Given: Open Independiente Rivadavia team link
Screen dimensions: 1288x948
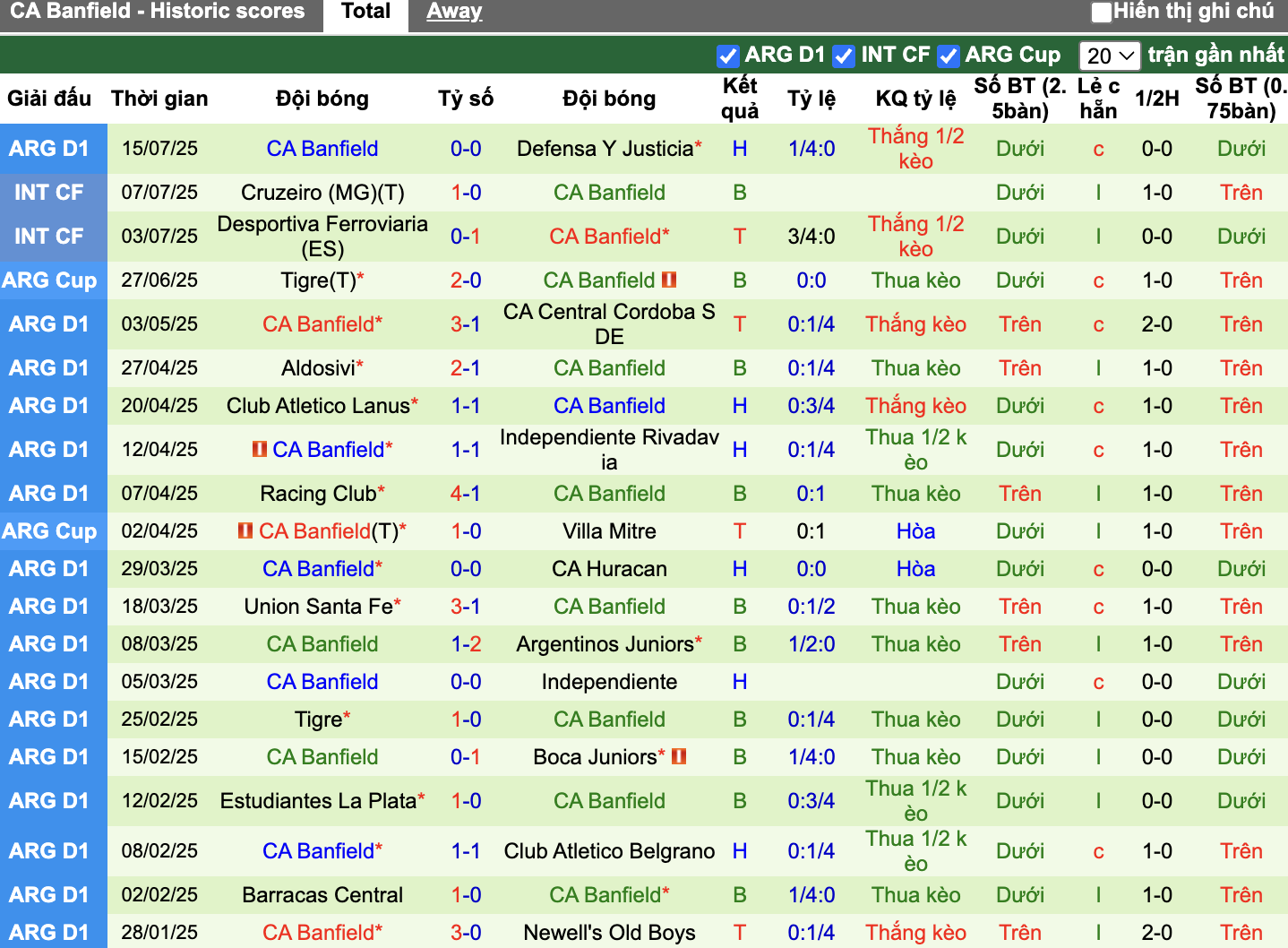Looking at the screenshot, I should click(x=609, y=450).
